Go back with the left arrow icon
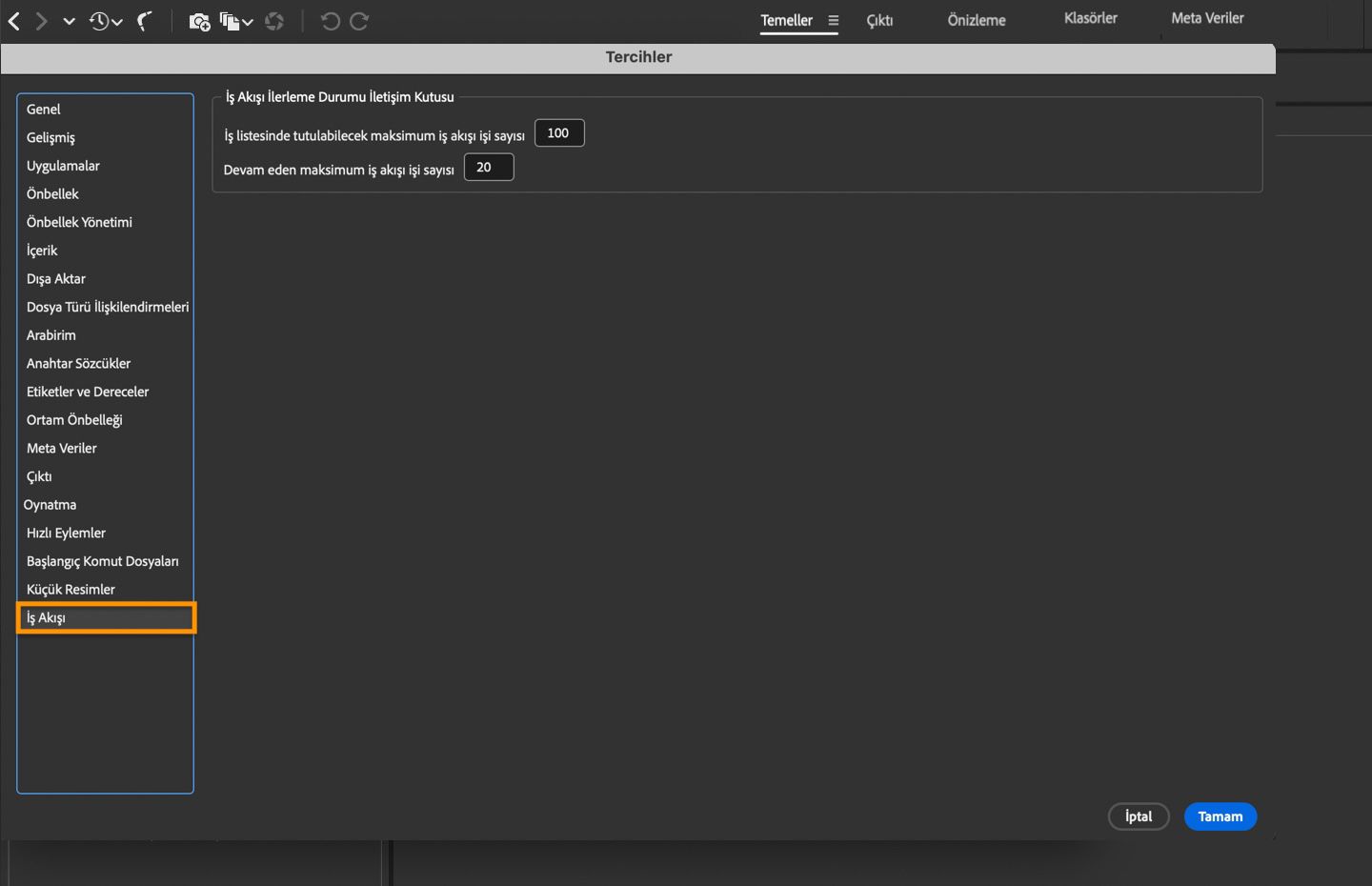The width and height of the screenshot is (1372, 886). [x=14, y=21]
